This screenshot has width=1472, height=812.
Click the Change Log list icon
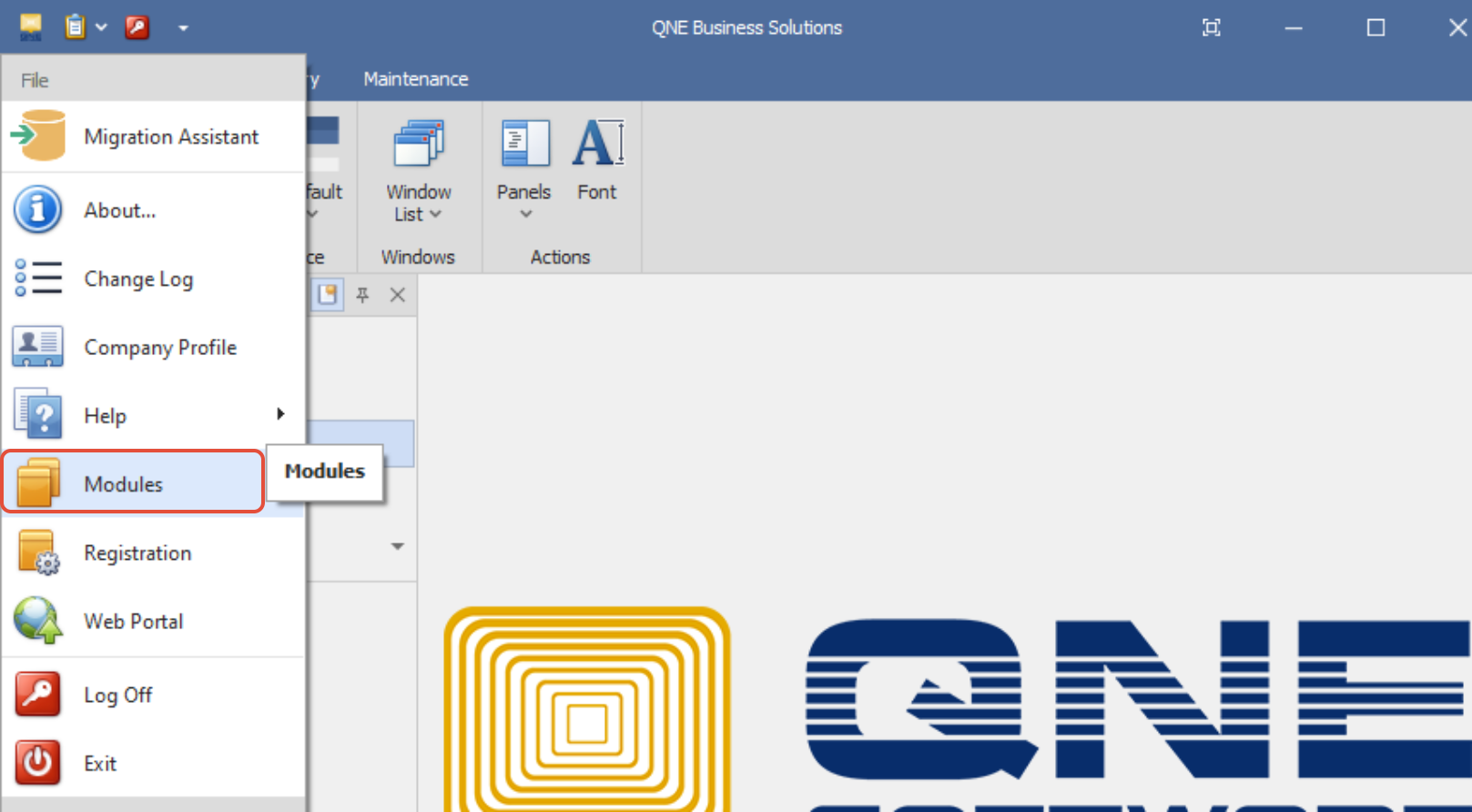click(38, 279)
